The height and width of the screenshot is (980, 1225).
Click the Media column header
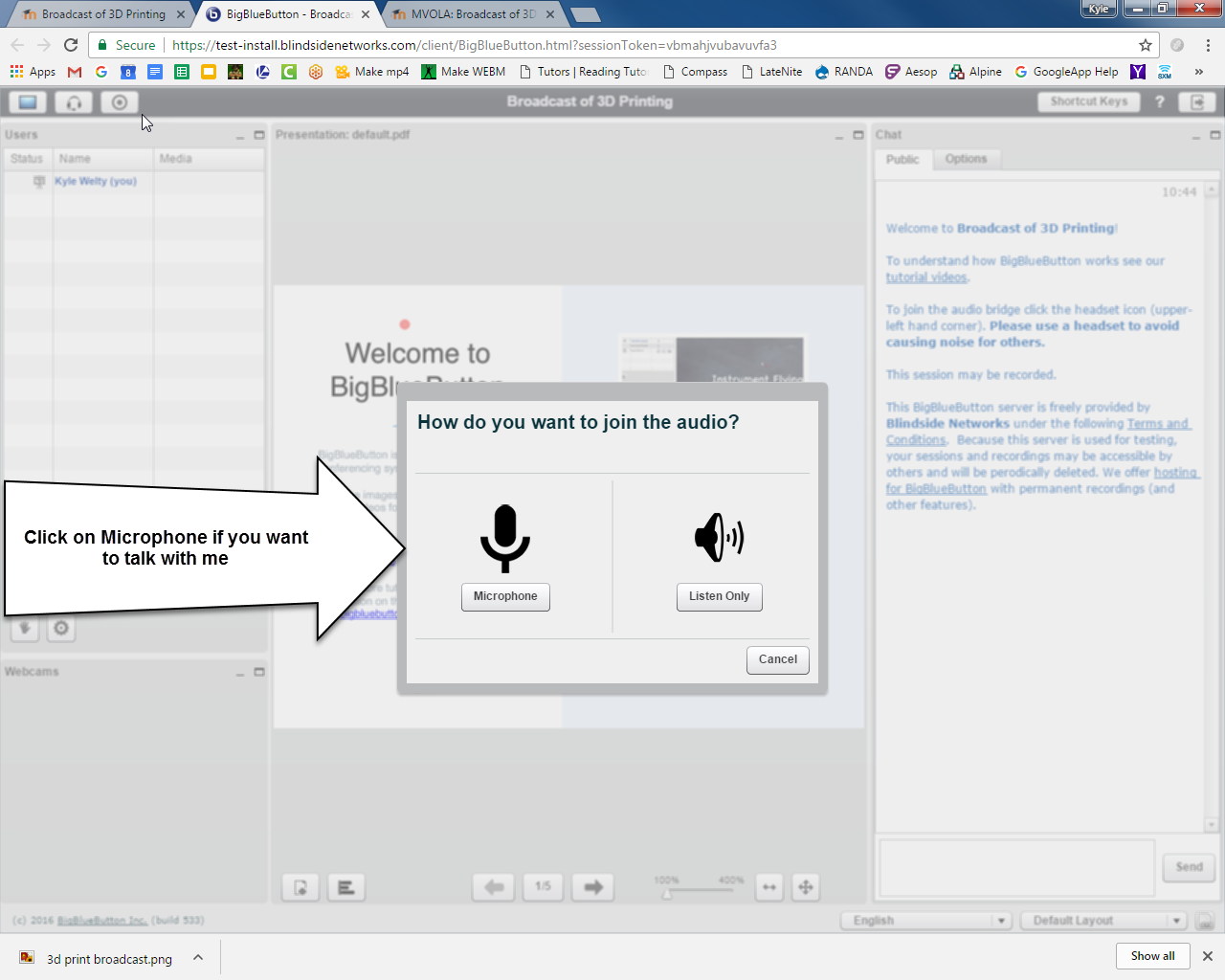click(209, 159)
